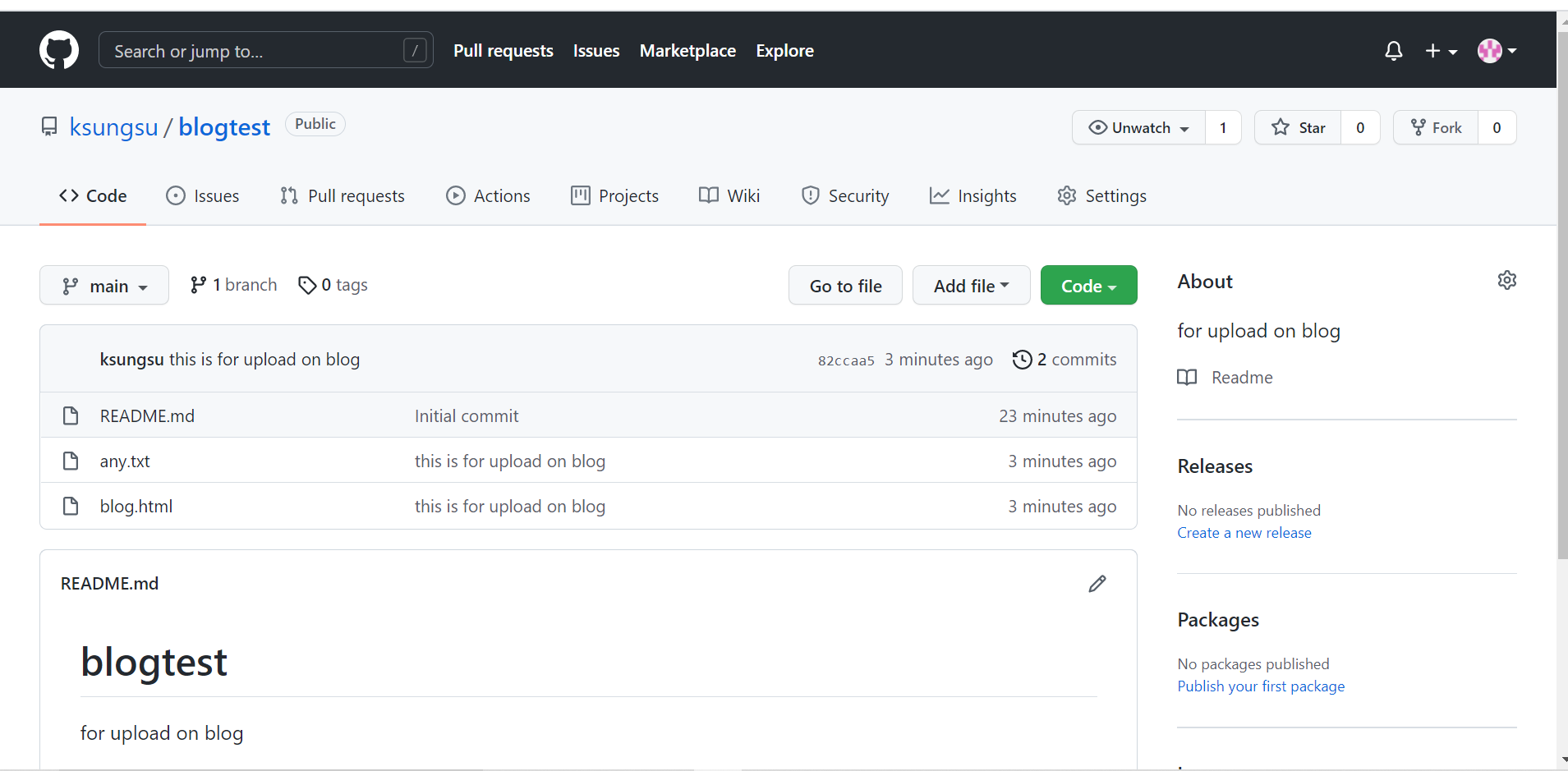Jump to Readme in About section
This screenshot has height=771, width=1568.
[1225, 378]
